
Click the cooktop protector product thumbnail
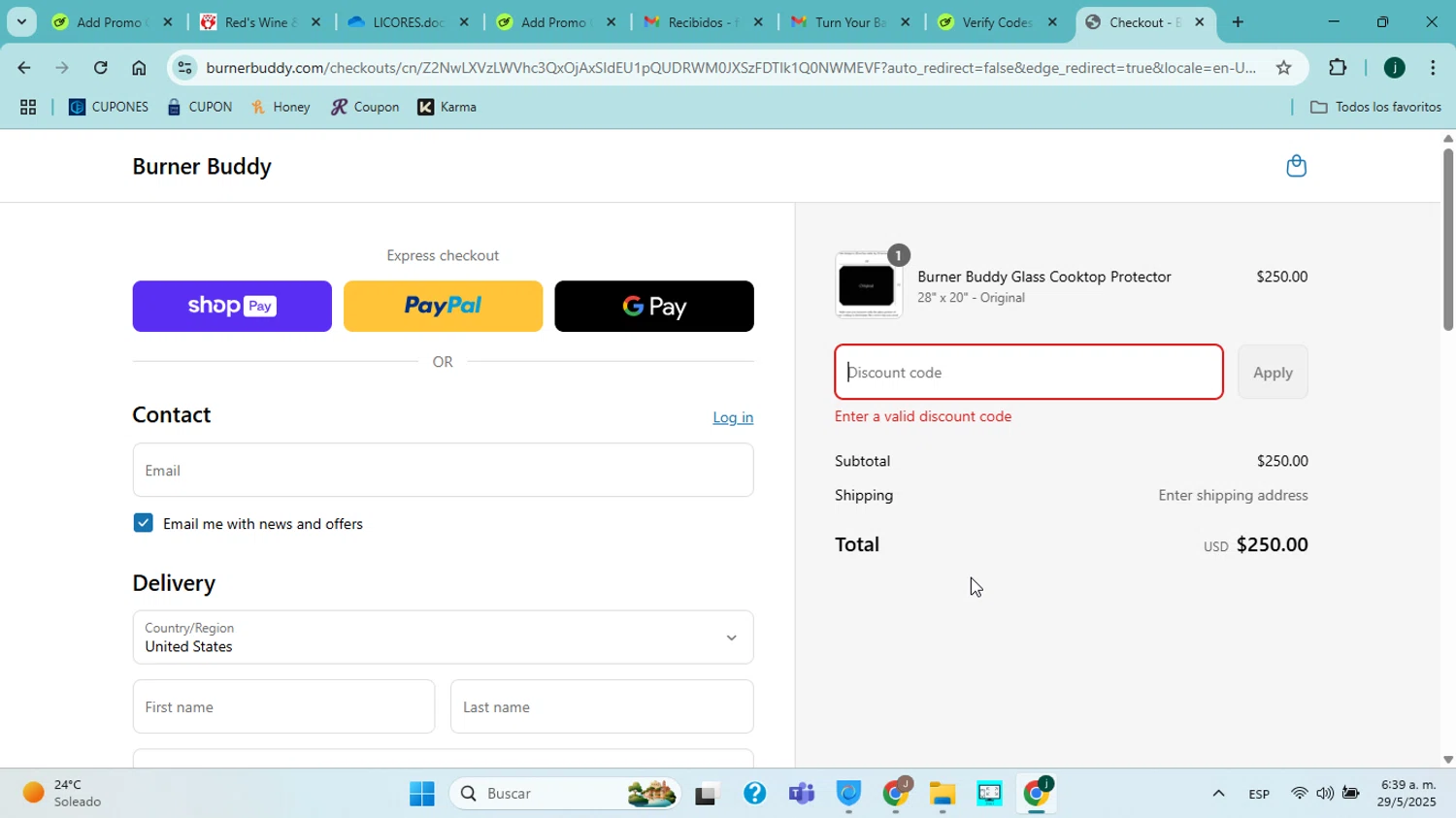[x=868, y=285]
